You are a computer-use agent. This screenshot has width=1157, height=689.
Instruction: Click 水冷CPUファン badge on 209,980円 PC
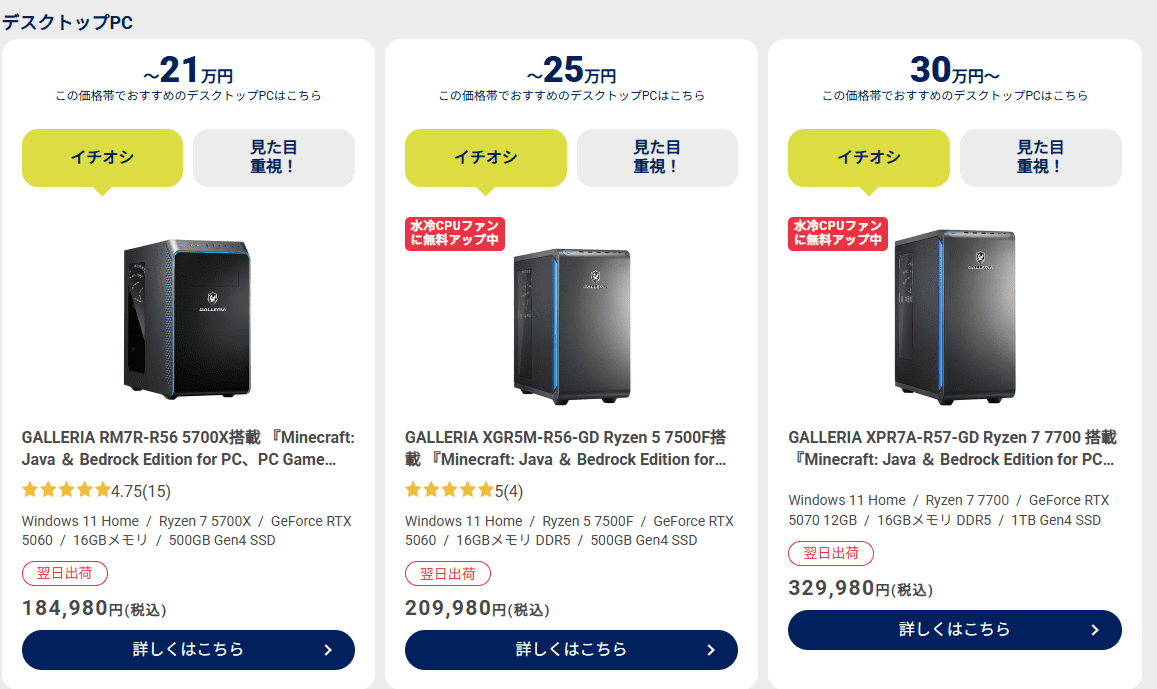coord(455,234)
